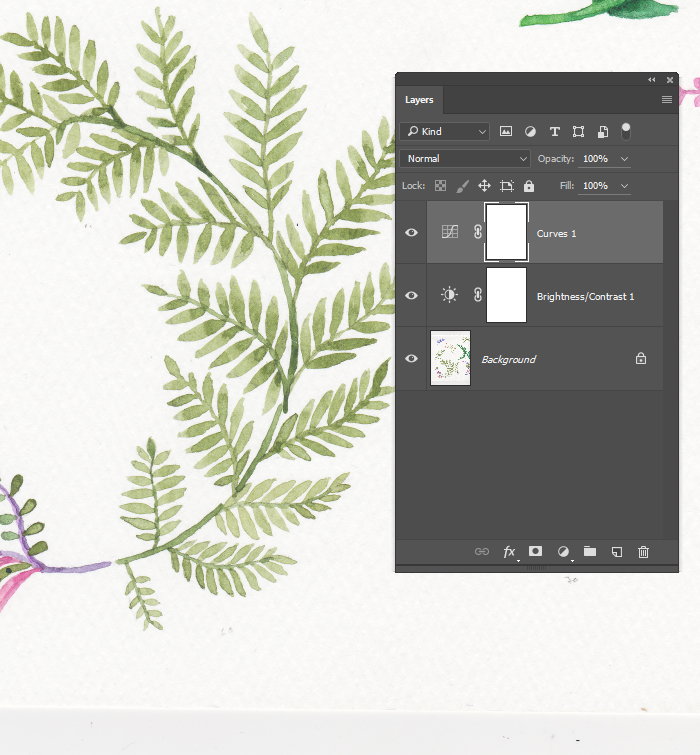Viewport: 700px width, 755px height.
Task: Turn layer filtering on or off switch
Action: (x=626, y=130)
